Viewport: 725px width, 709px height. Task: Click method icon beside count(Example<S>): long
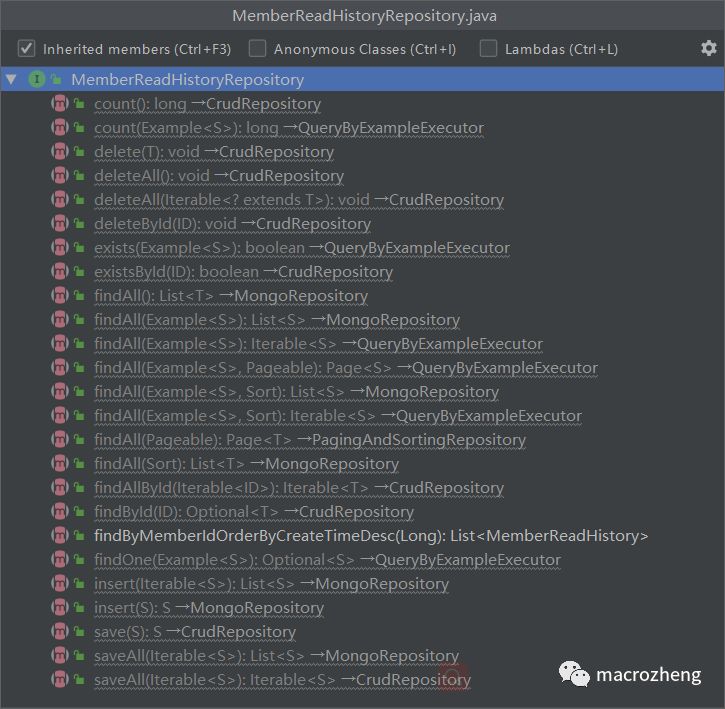tap(60, 128)
